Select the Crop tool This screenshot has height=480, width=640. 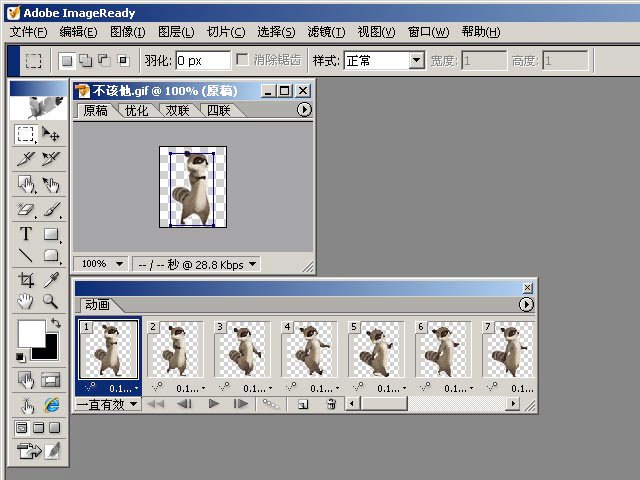point(25,280)
